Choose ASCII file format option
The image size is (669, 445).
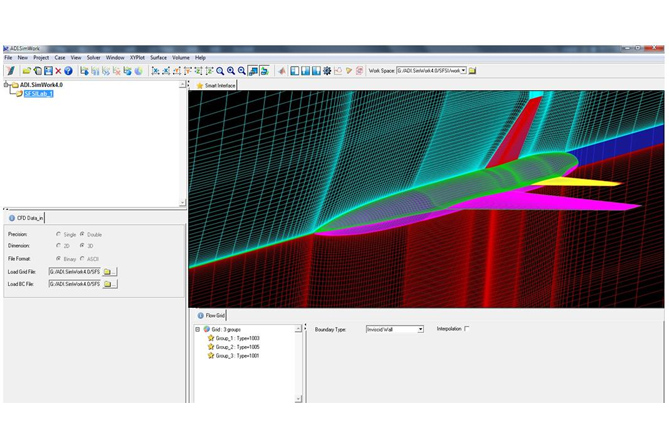click(x=82, y=258)
